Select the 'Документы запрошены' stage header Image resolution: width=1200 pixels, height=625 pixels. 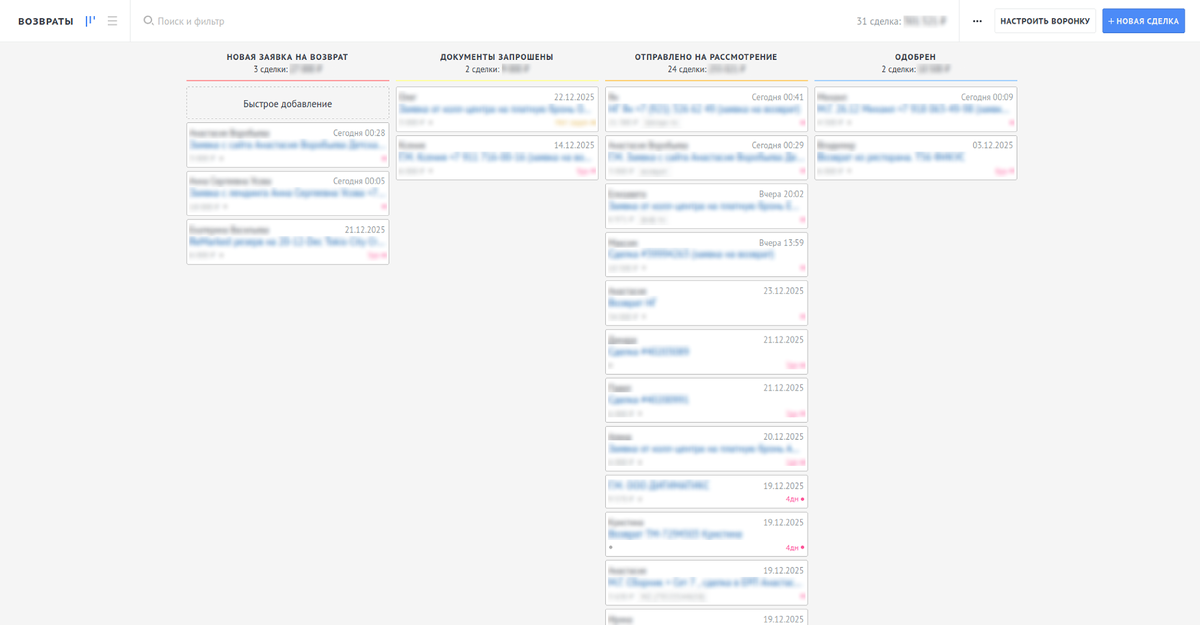click(x=497, y=57)
